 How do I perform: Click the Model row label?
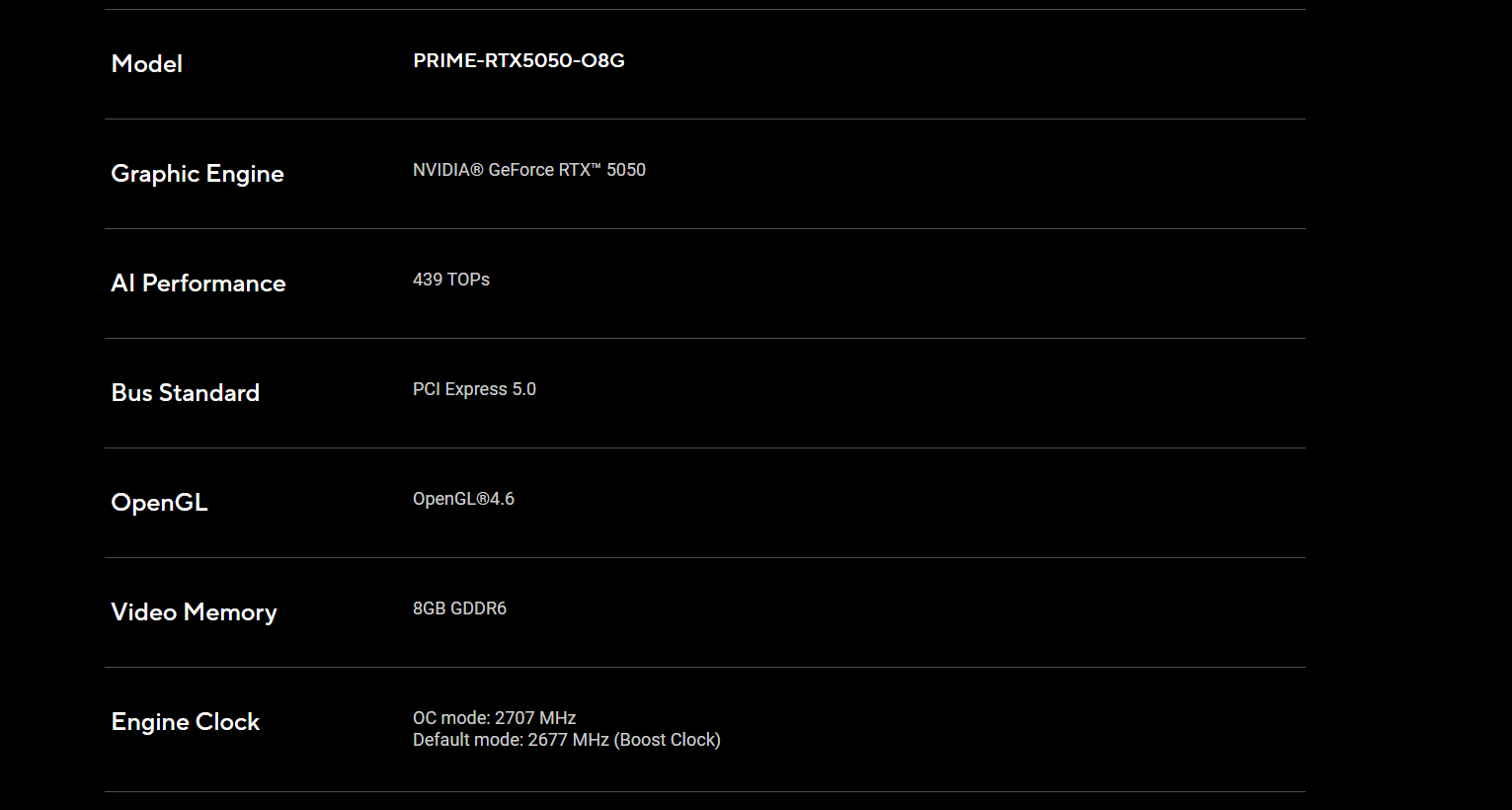(x=147, y=64)
